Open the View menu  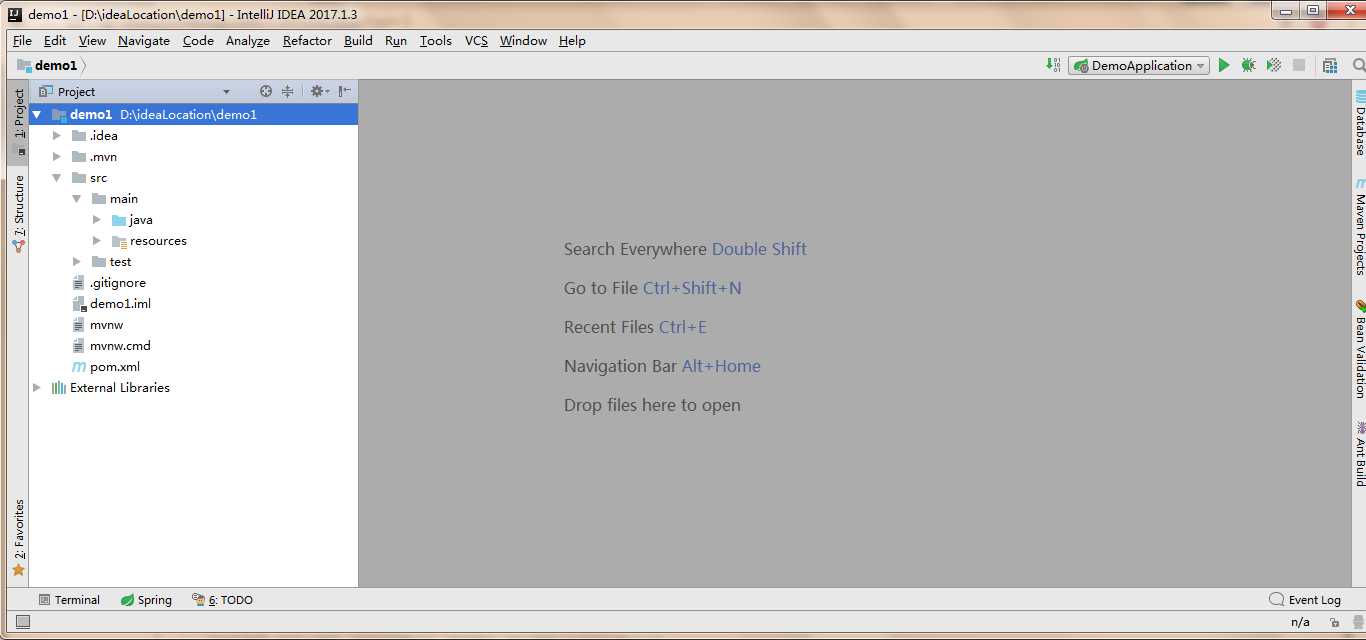tap(92, 41)
